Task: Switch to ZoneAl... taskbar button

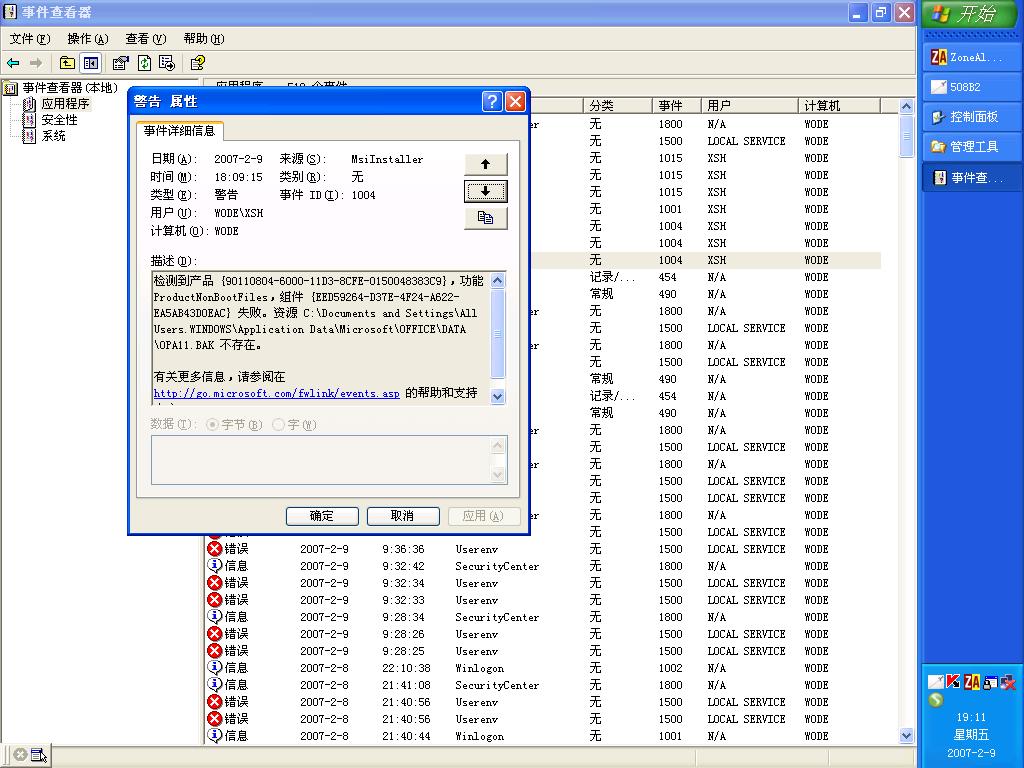Action: tap(971, 57)
